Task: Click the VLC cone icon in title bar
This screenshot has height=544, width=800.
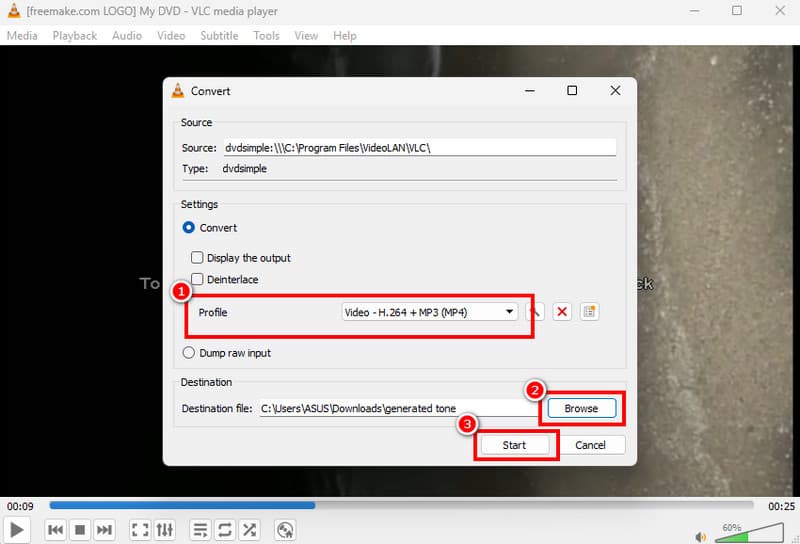Action: click(14, 11)
